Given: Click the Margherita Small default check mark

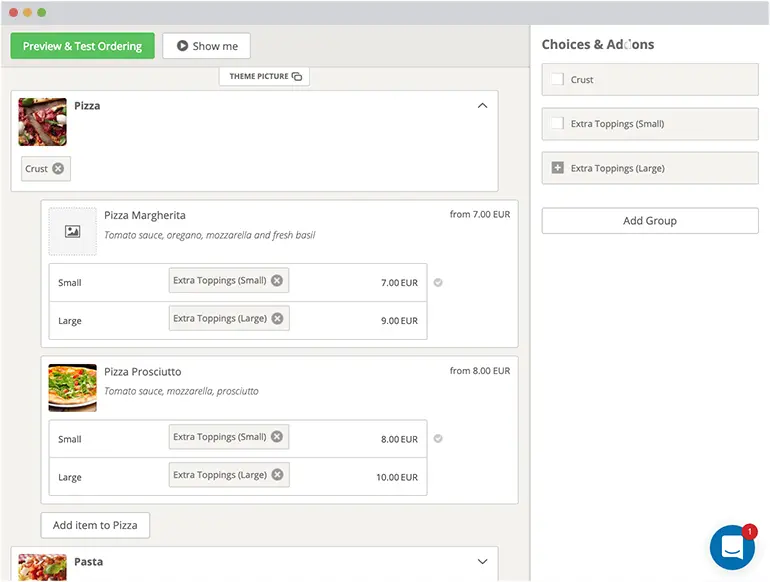Looking at the screenshot, I should coord(438,282).
